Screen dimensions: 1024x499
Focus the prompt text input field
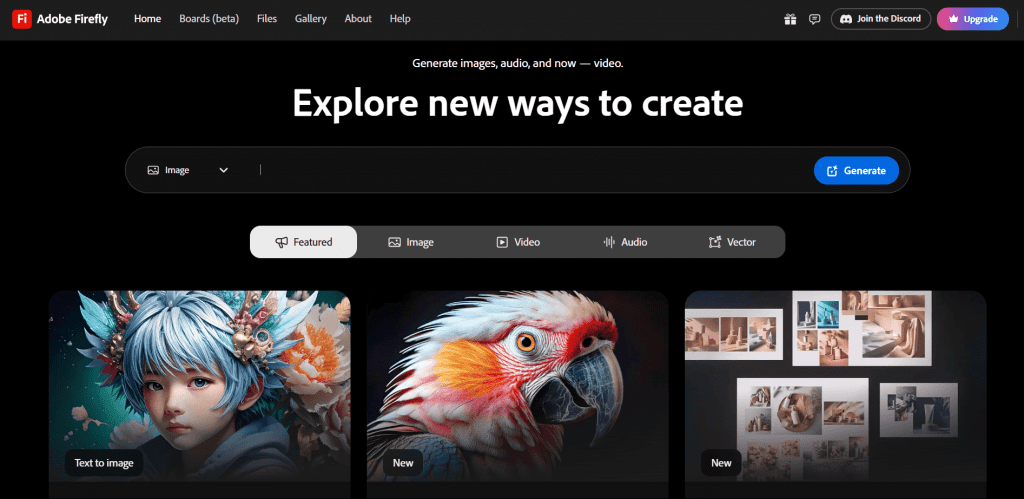pyautogui.click(x=532, y=170)
